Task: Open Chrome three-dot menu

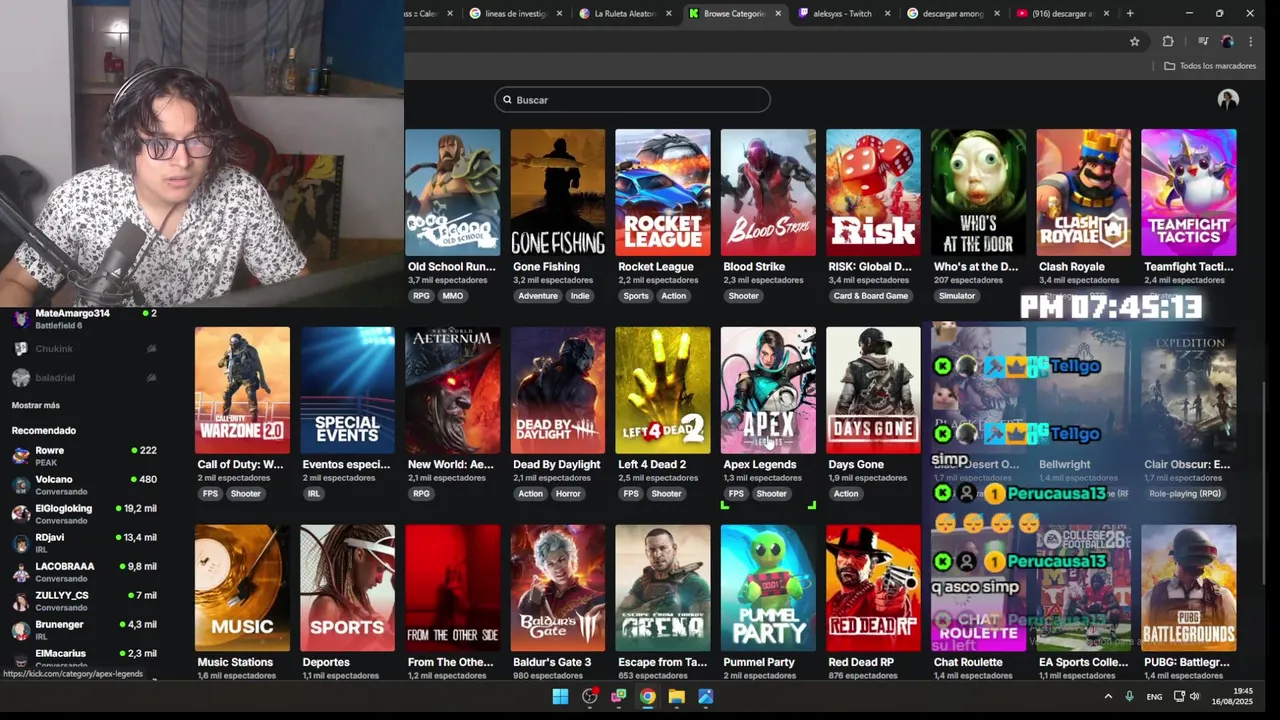Action: [x=1250, y=41]
